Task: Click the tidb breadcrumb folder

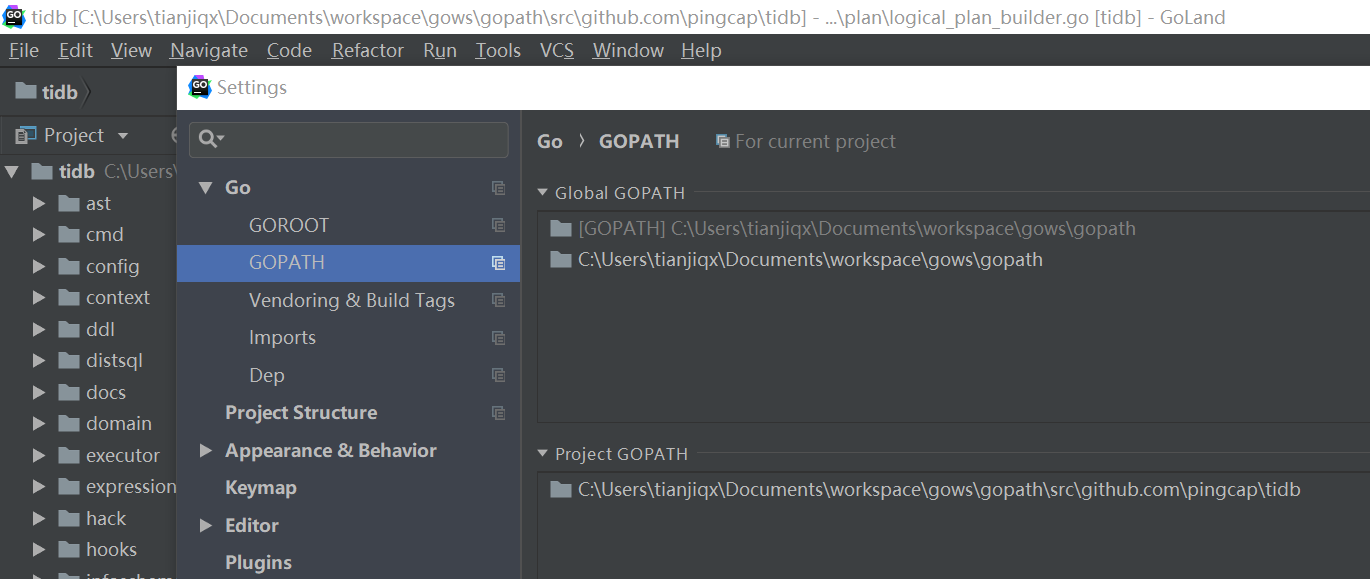Action: tap(47, 92)
